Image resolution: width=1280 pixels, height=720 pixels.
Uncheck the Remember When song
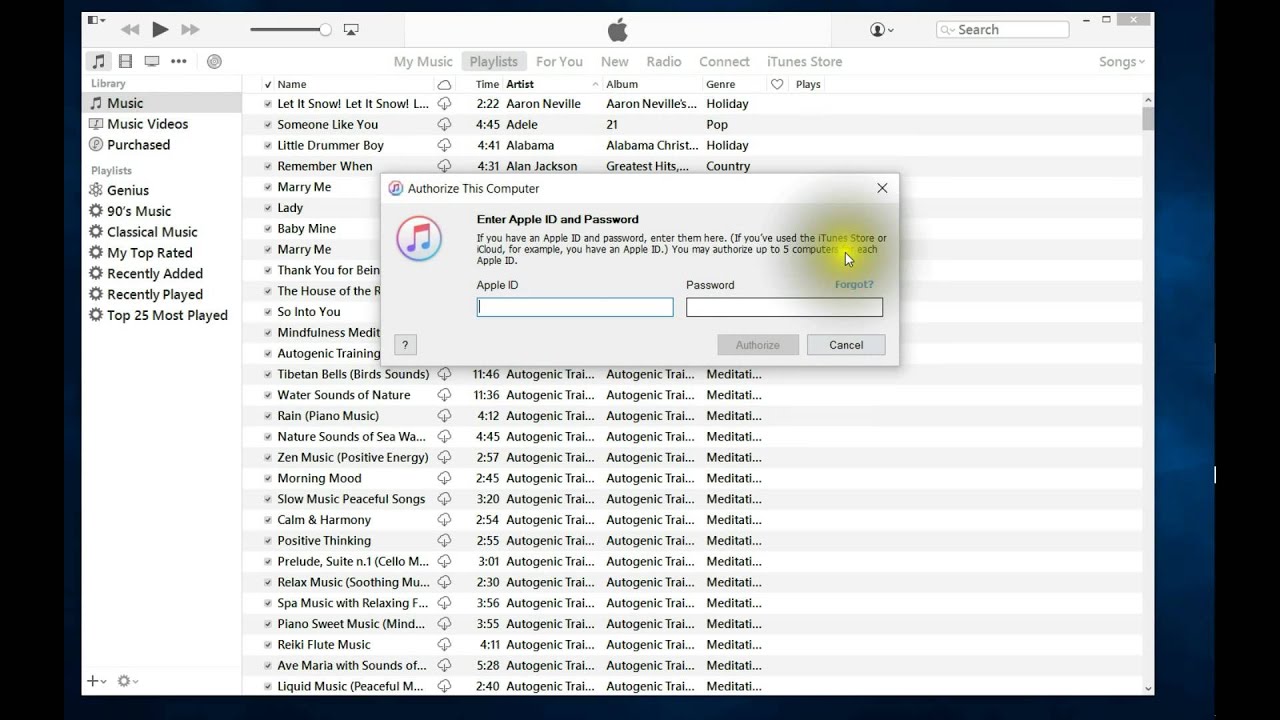(x=268, y=166)
